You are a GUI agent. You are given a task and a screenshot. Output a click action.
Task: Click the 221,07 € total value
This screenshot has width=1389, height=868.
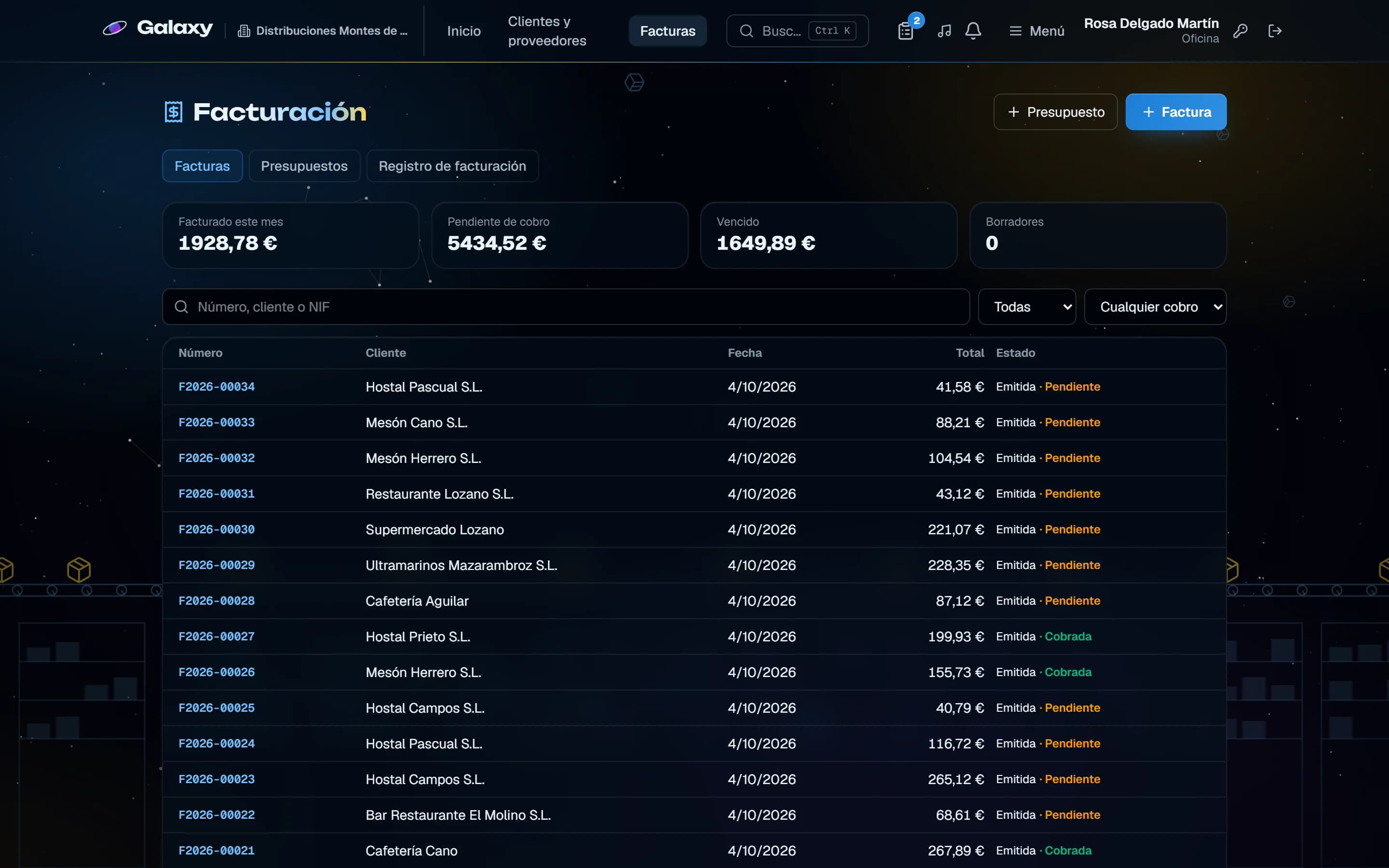point(955,529)
